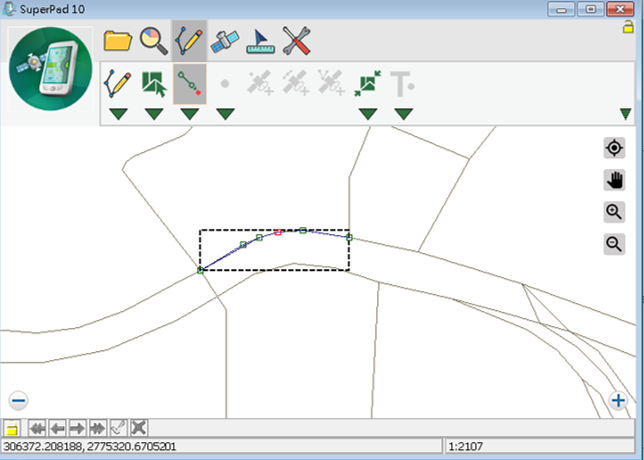Go to first record double-left arrow
This screenshot has height=460, width=644.
click(37, 428)
